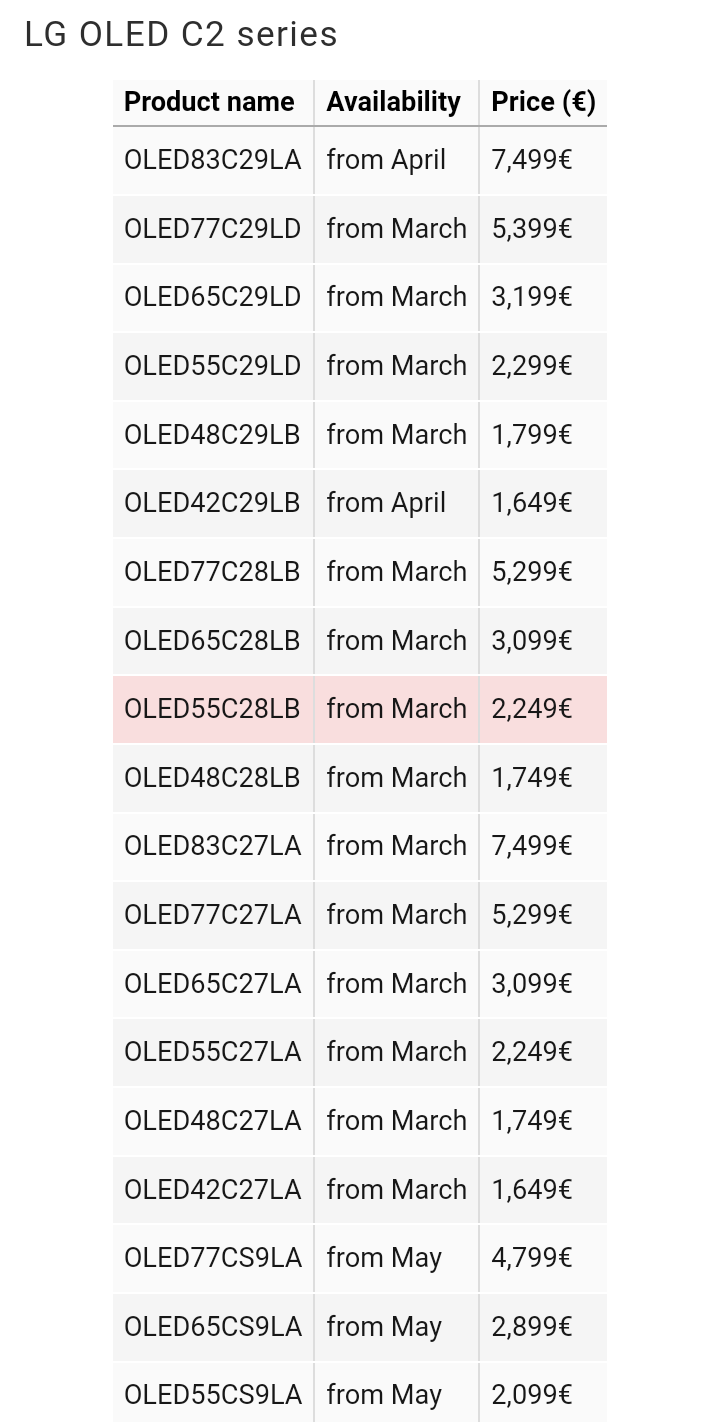Select the OLED55CS9LA product name
The image size is (719, 1422).
[x=212, y=1395]
